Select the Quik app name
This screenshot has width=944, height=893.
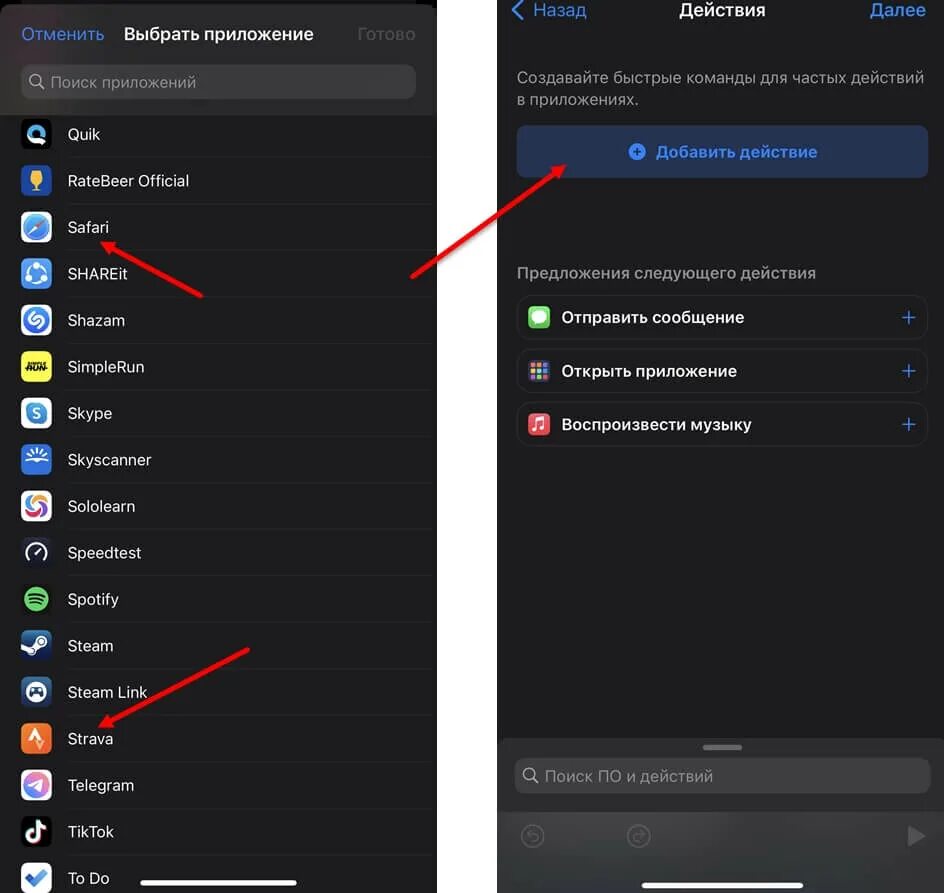point(84,135)
